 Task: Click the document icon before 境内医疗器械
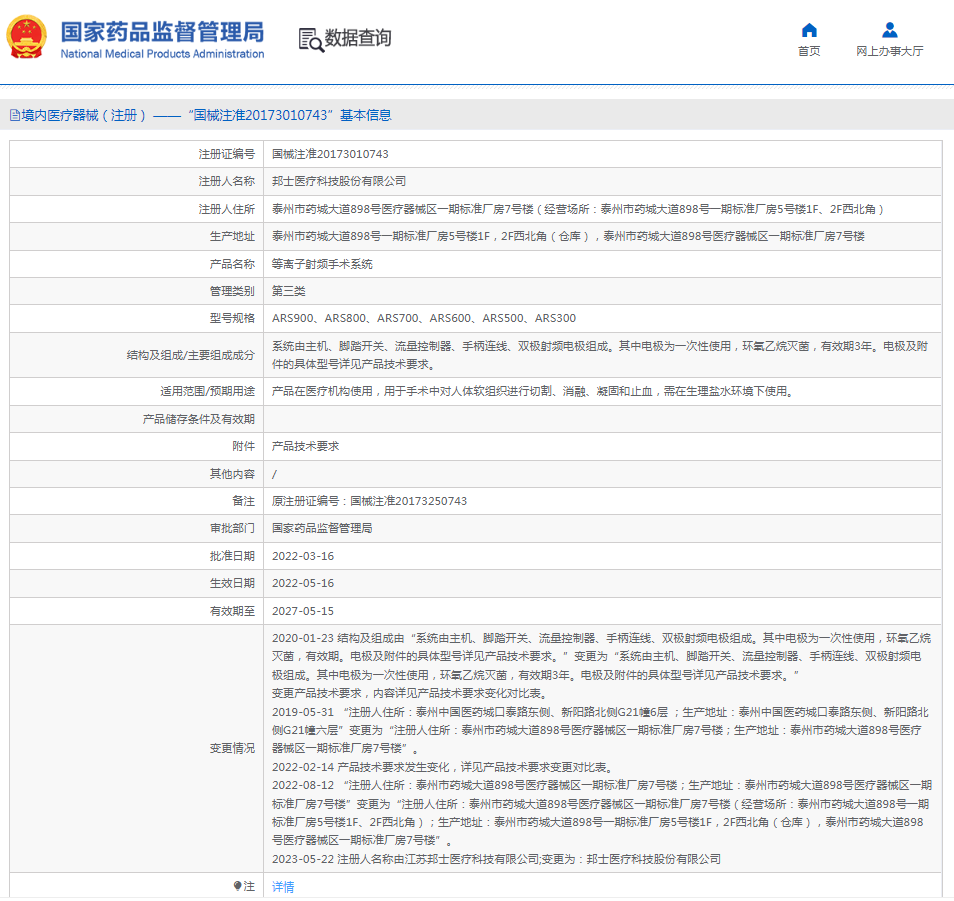[14, 116]
